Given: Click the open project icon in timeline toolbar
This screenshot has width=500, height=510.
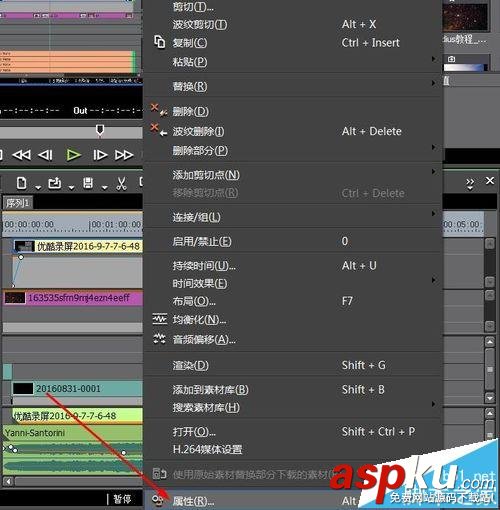Looking at the screenshot, I should pos(55,183).
